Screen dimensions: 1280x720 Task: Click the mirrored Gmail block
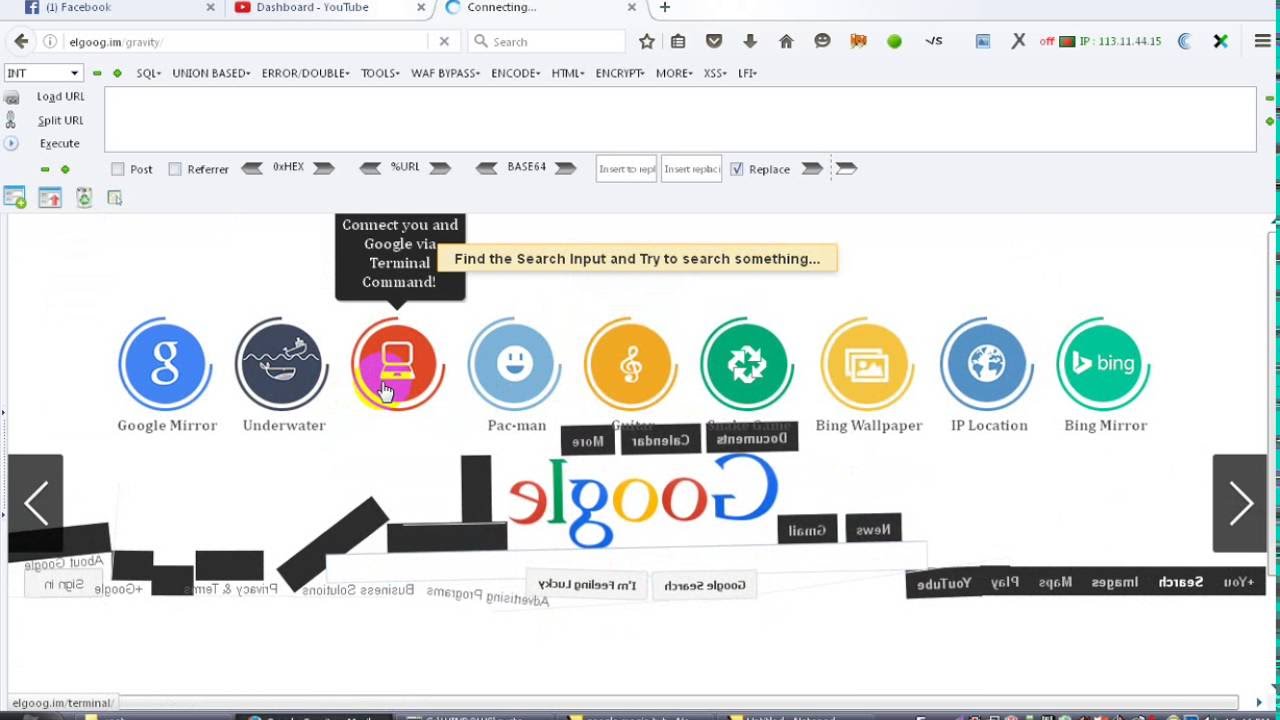coord(806,530)
